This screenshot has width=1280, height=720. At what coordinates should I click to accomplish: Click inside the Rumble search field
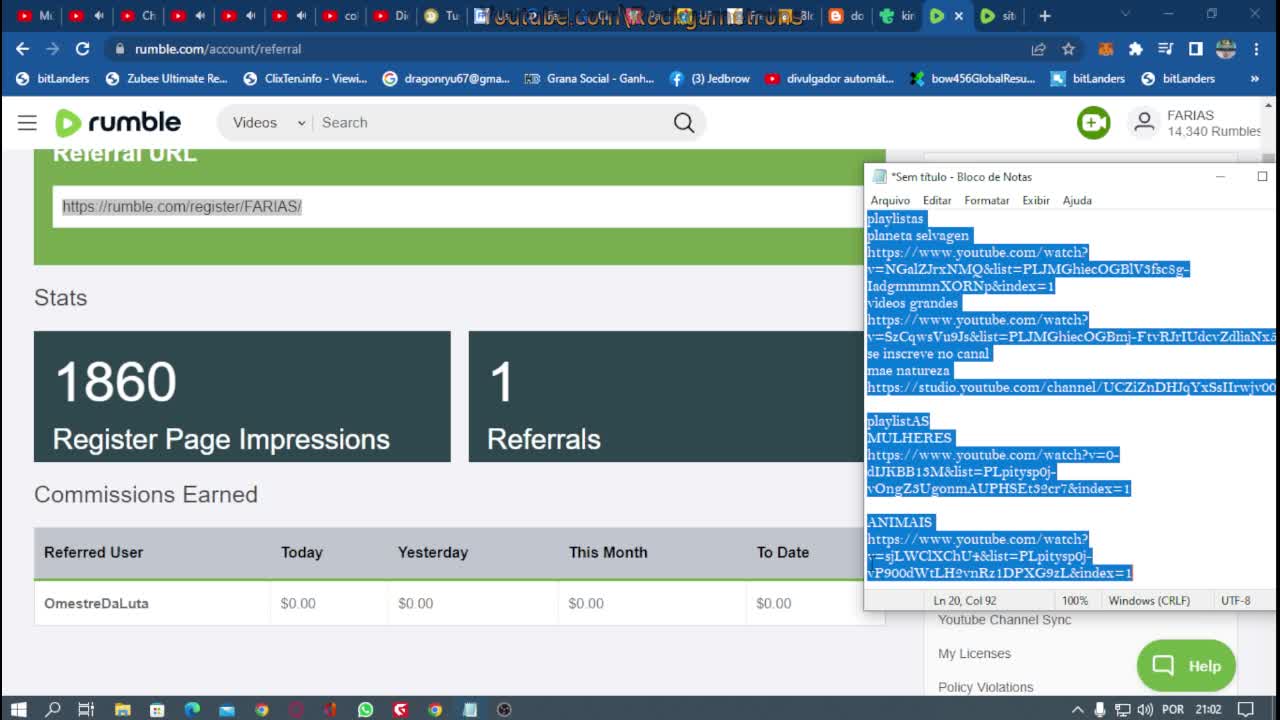tap(490, 122)
